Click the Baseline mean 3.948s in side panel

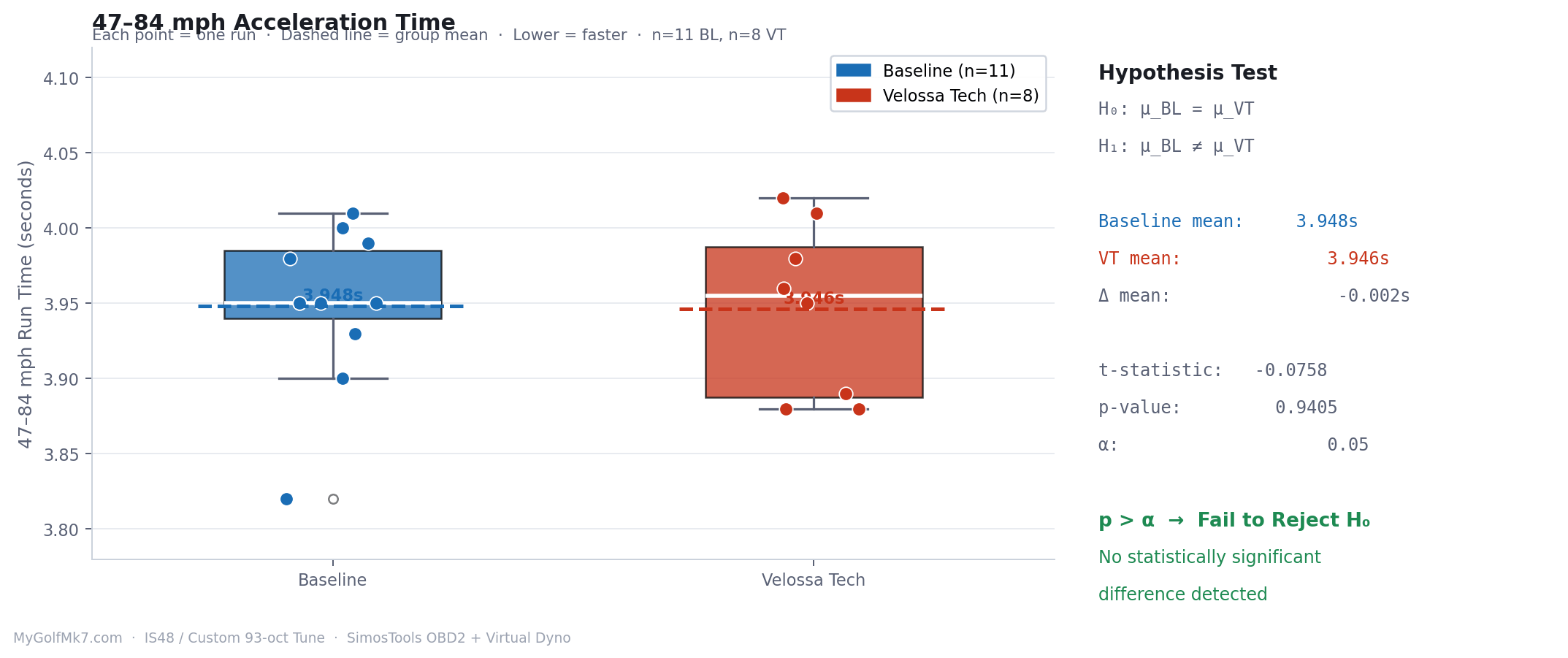click(1326, 221)
